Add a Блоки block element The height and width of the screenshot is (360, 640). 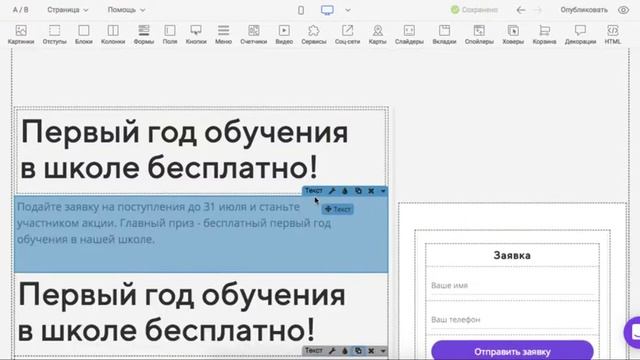click(84, 35)
